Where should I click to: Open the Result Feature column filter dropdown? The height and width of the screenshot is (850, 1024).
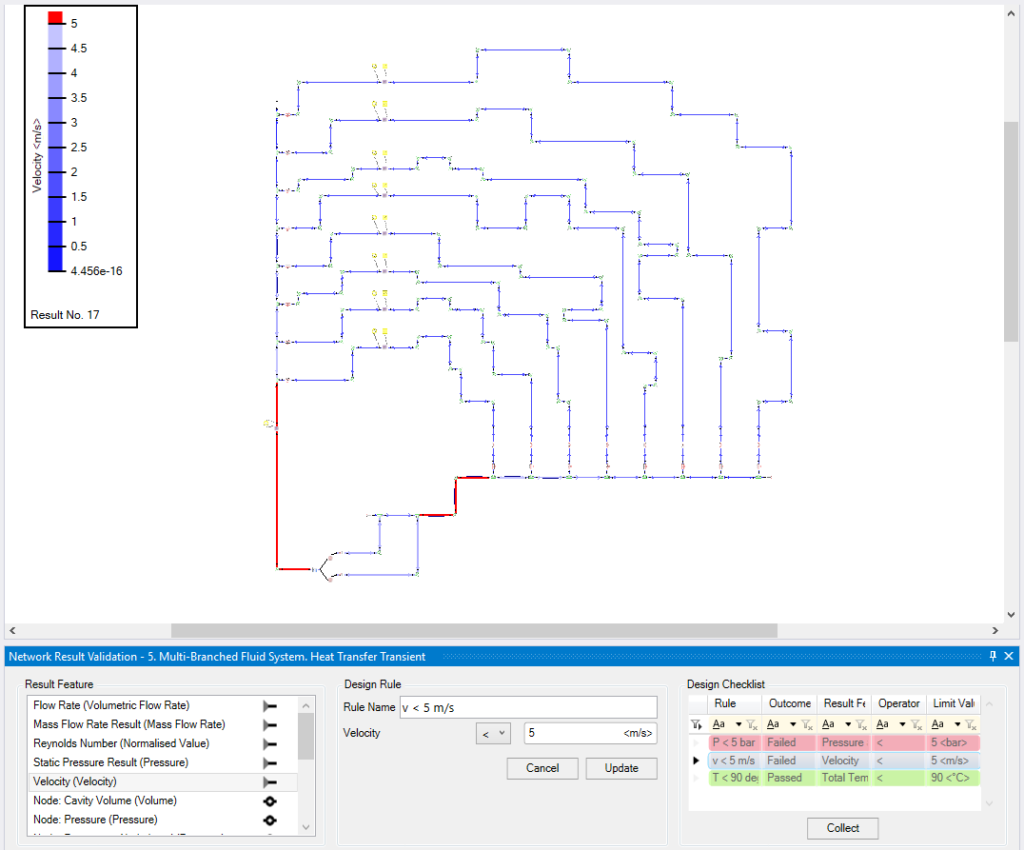849,726
